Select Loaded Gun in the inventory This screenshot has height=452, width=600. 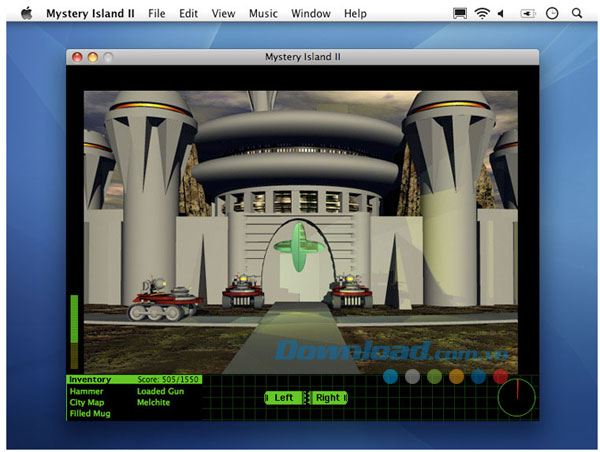(x=160, y=391)
